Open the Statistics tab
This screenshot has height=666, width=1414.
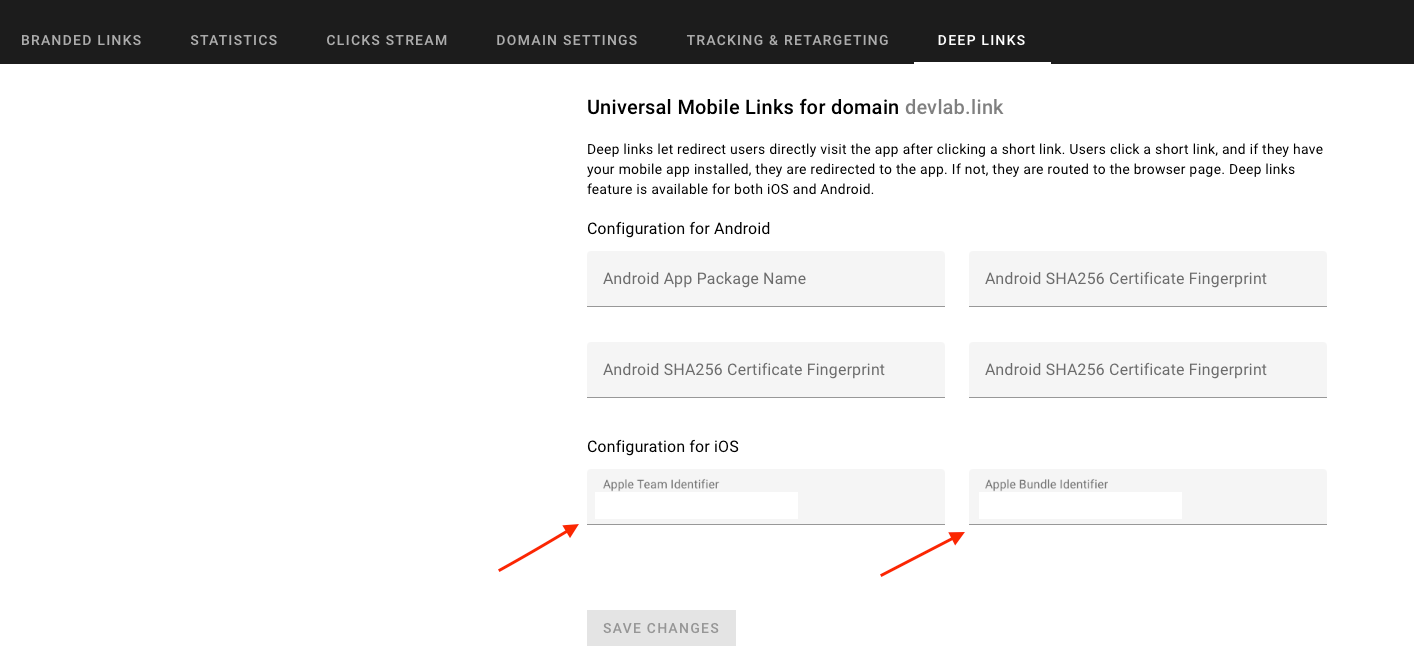coord(233,40)
